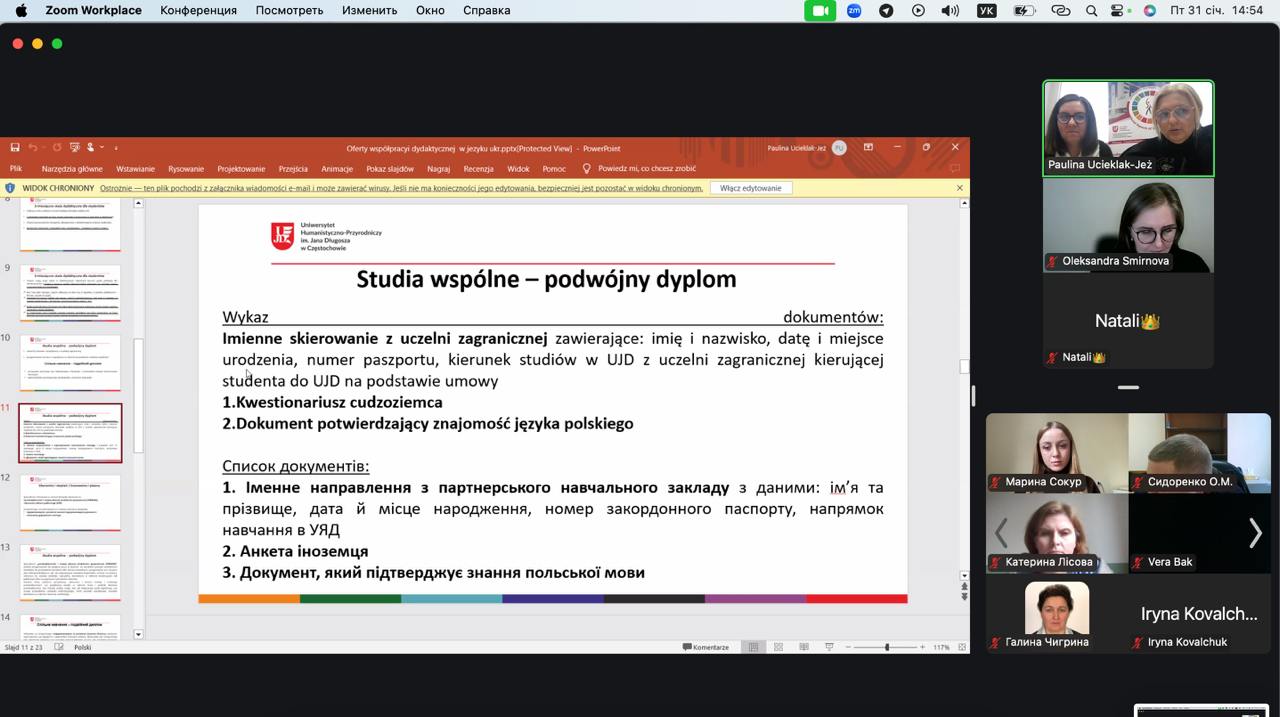
Task: Open the Pomoc ribbon tab
Action: pyautogui.click(x=554, y=169)
